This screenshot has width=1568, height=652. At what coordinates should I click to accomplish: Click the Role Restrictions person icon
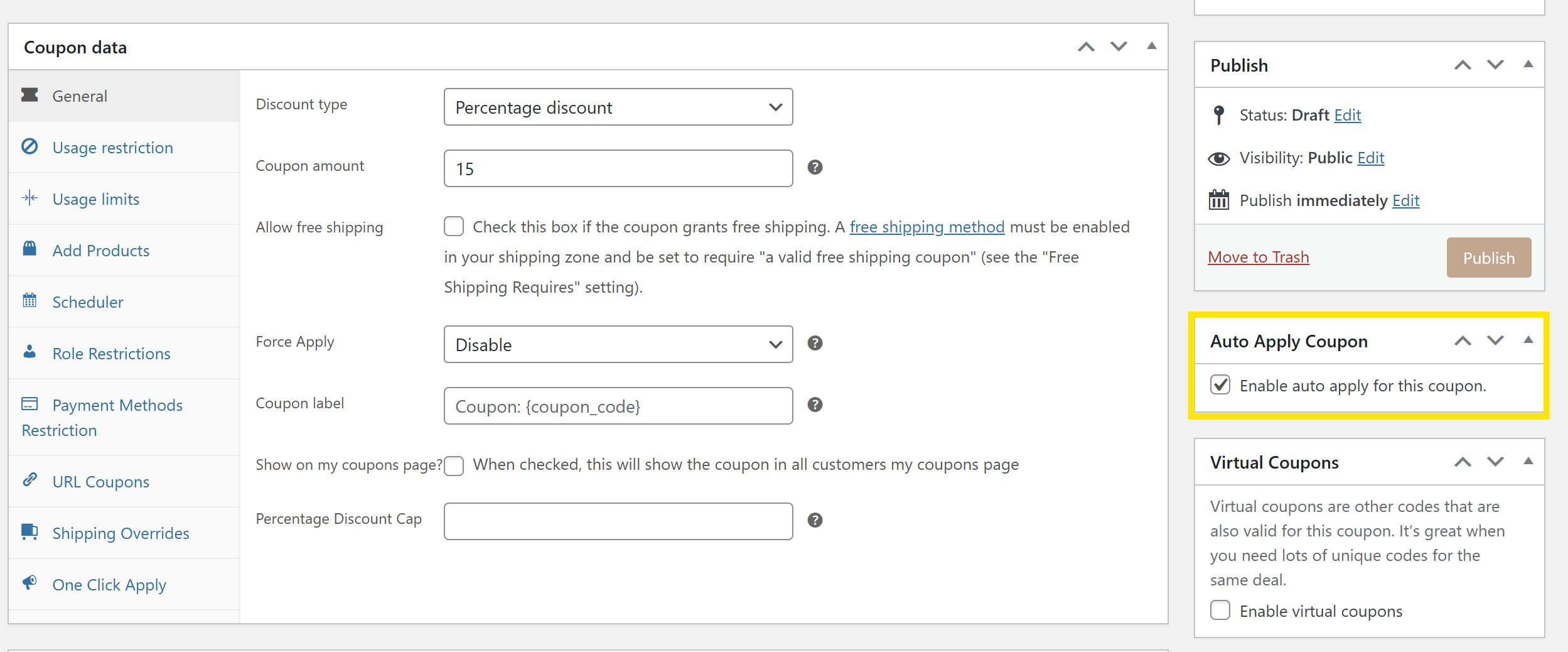pyautogui.click(x=30, y=351)
